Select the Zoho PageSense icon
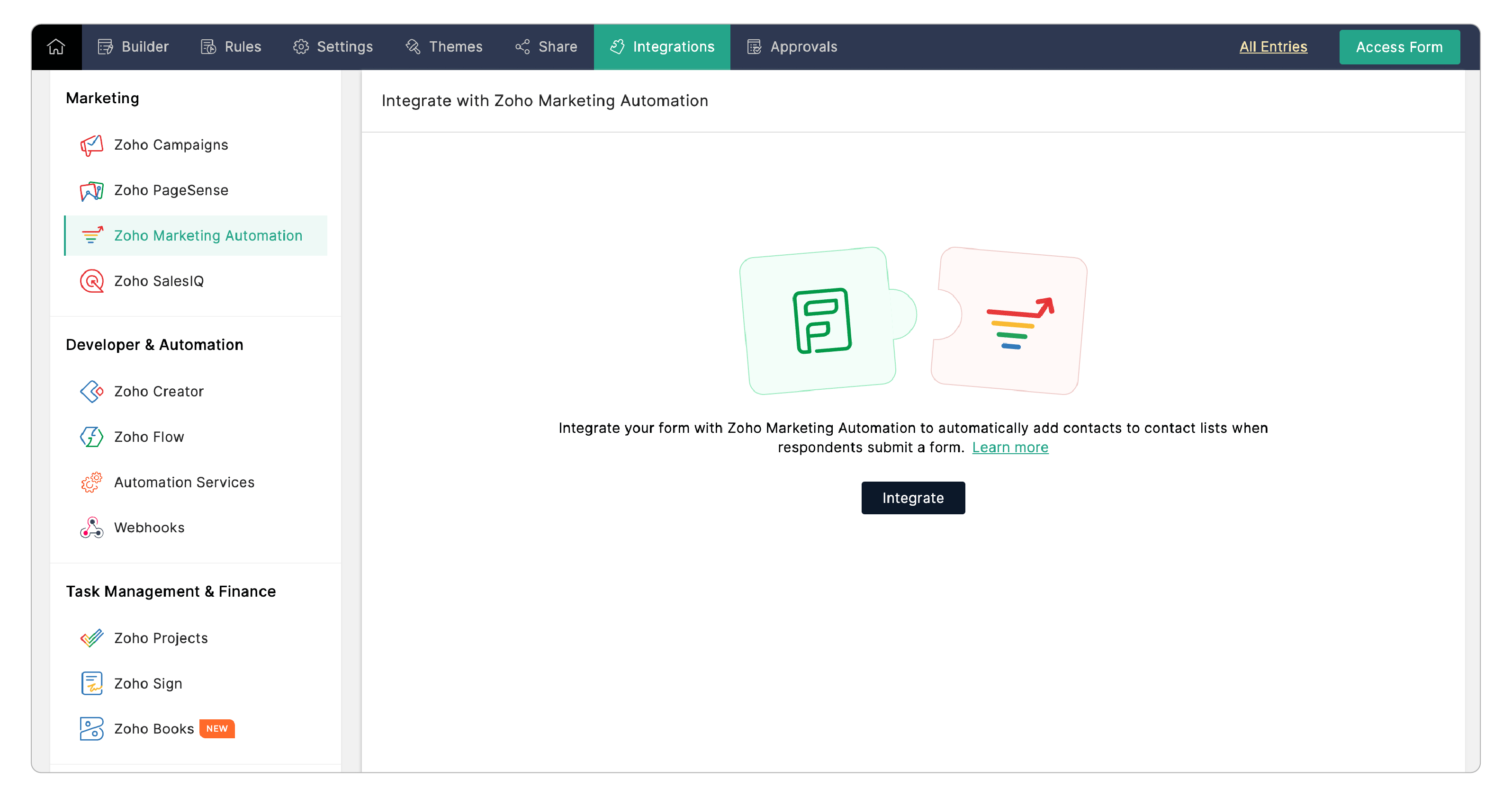Viewport: 1512px width, 797px height. click(x=91, y=191)
